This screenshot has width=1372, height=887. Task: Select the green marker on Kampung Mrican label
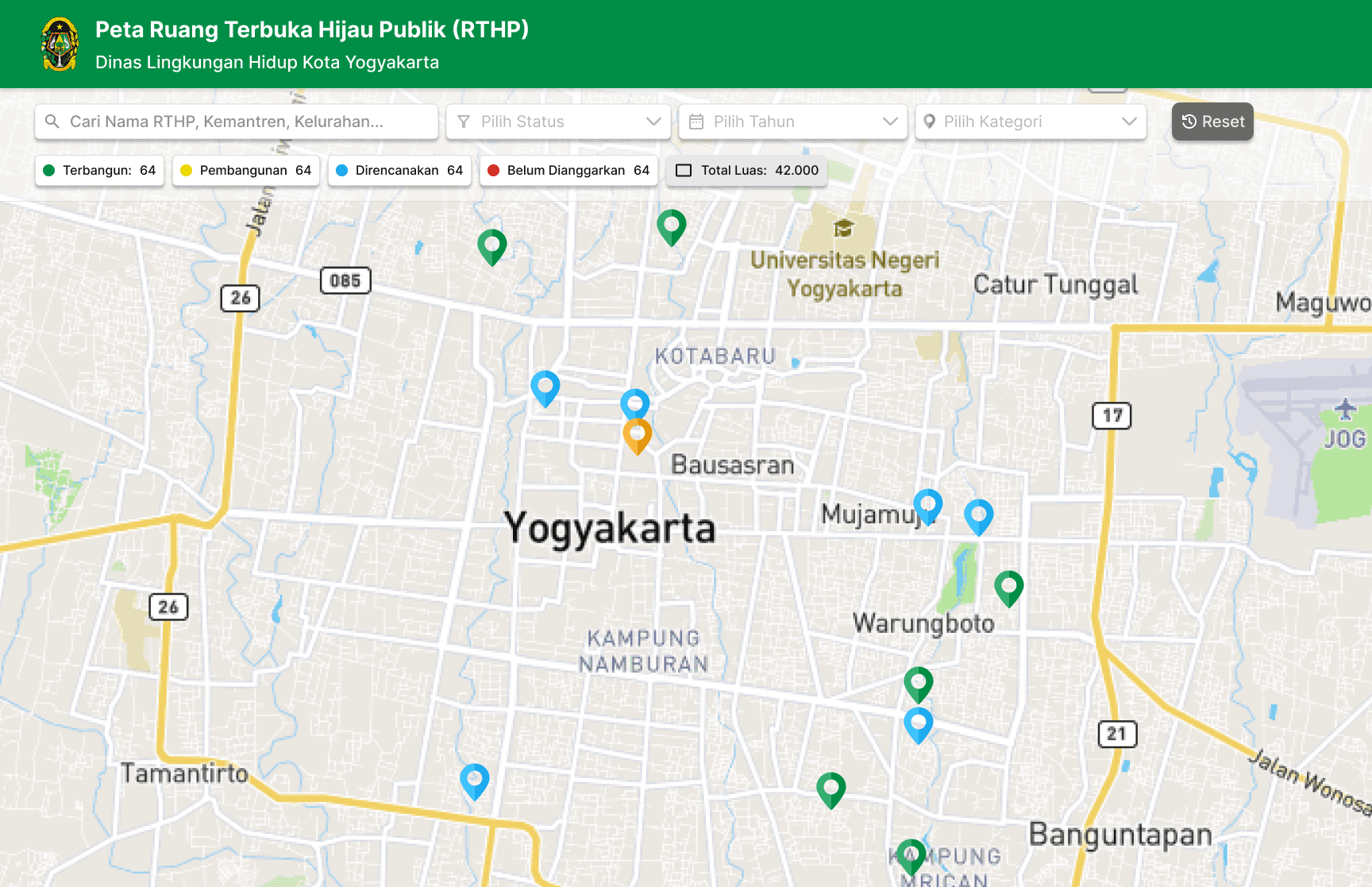pos(911,857)
